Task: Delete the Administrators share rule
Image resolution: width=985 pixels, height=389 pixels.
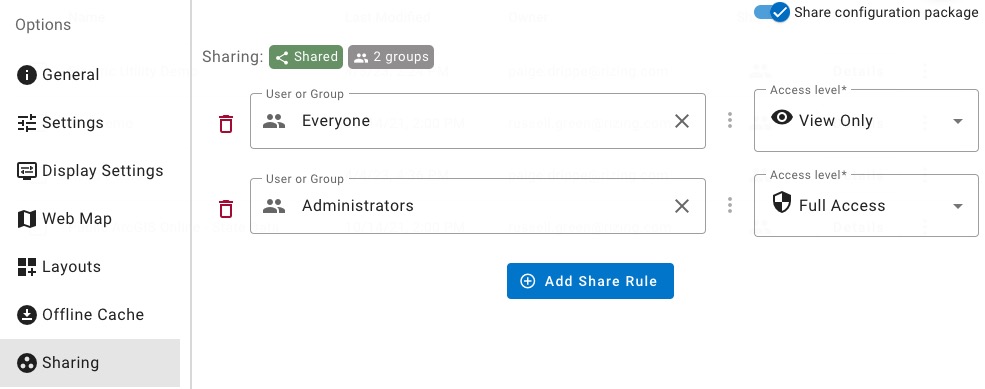Action: coord(226,209)
